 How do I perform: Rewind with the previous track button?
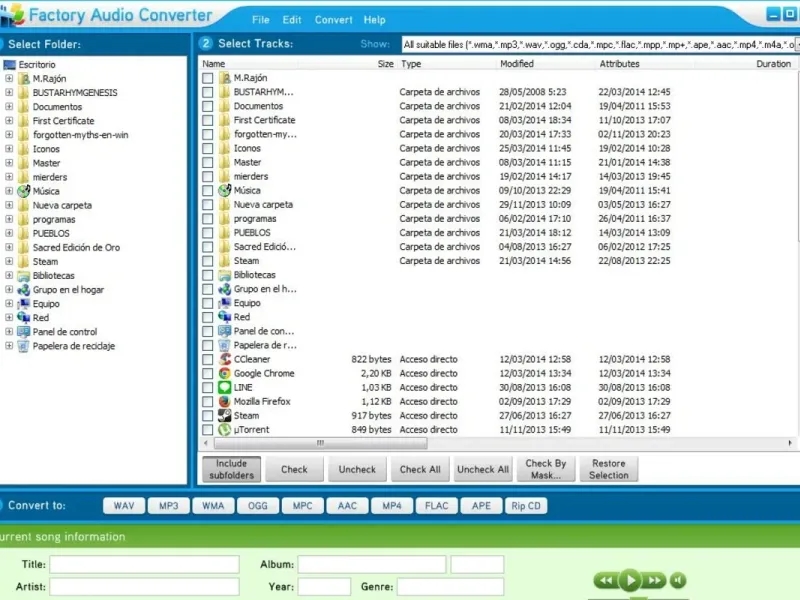click(606, 580)
